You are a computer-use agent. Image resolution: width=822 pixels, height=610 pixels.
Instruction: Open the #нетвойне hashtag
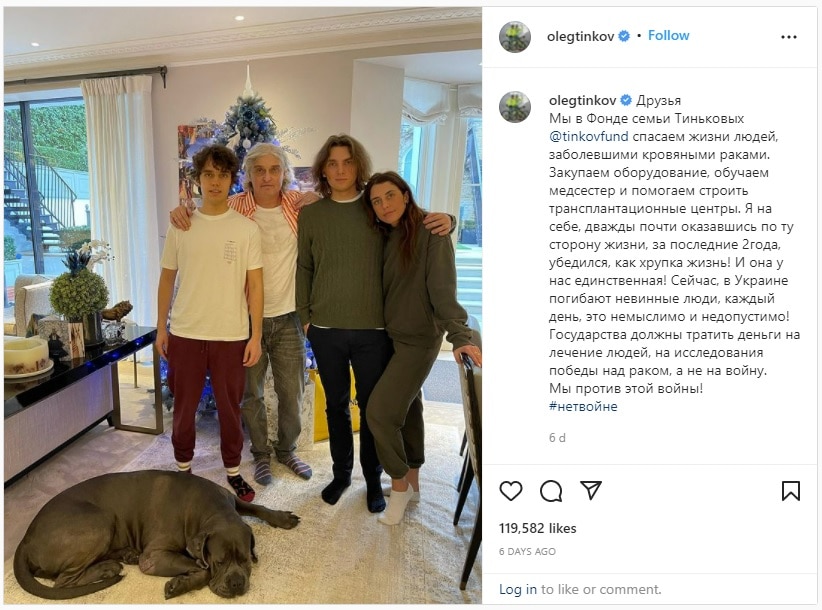583,406
